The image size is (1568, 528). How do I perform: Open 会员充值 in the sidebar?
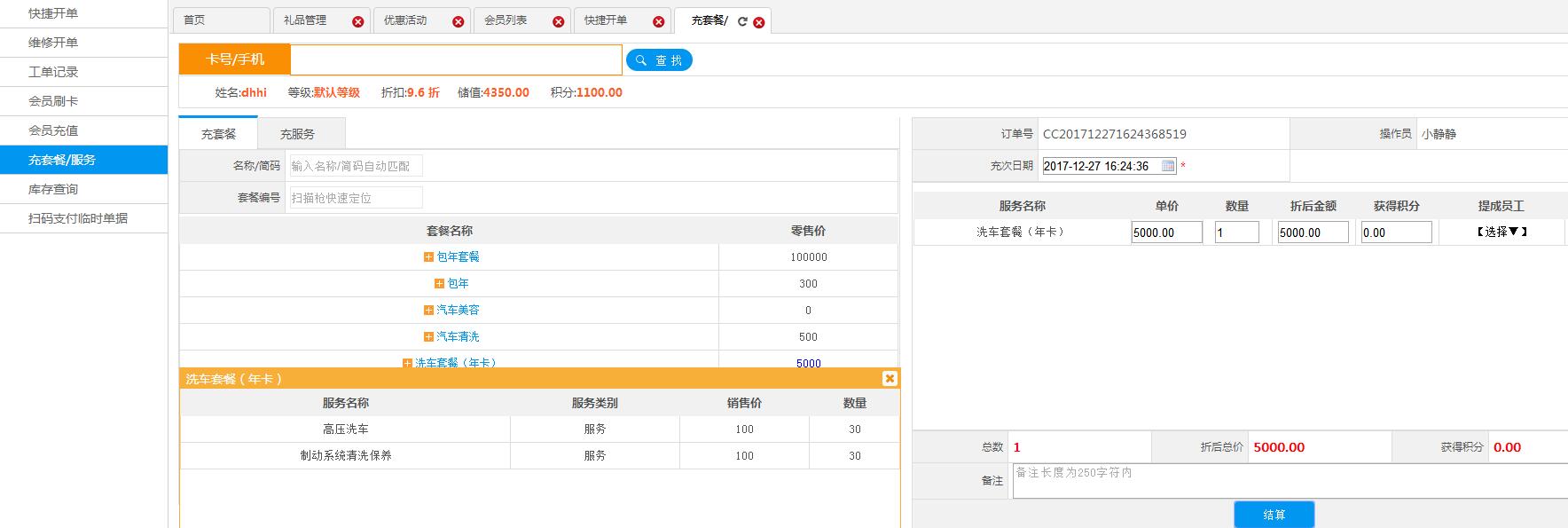[x=53, y=130]
